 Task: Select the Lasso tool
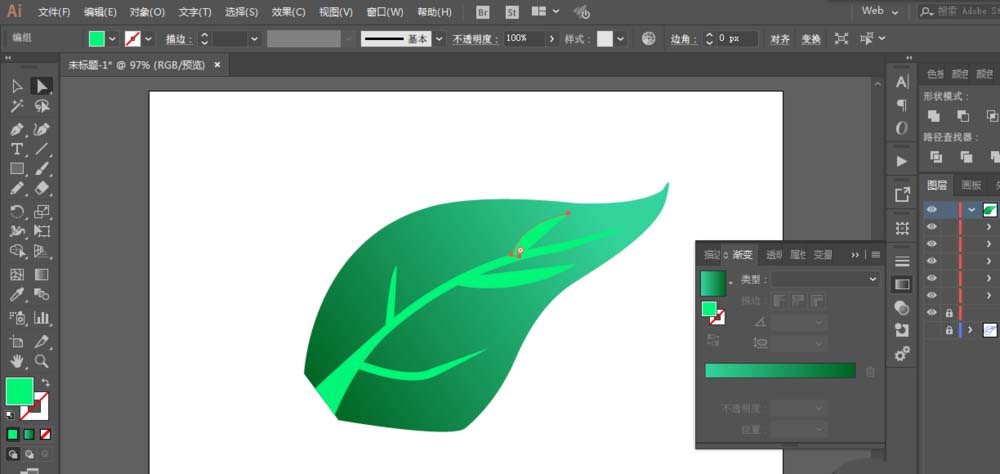(x=41, y=106)
